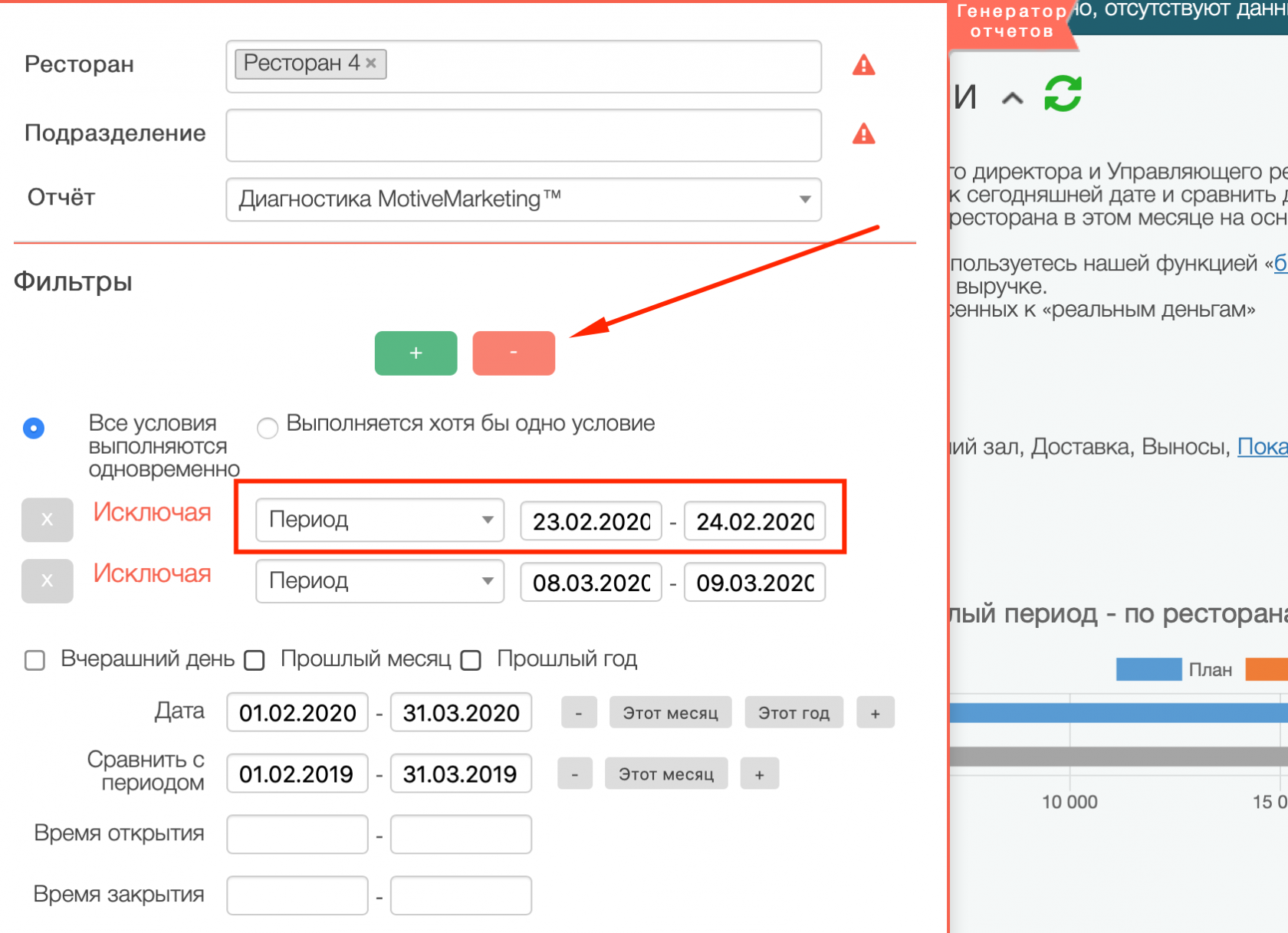
Task: Delete the second Исключая filter row
Action: coord(47,581)
